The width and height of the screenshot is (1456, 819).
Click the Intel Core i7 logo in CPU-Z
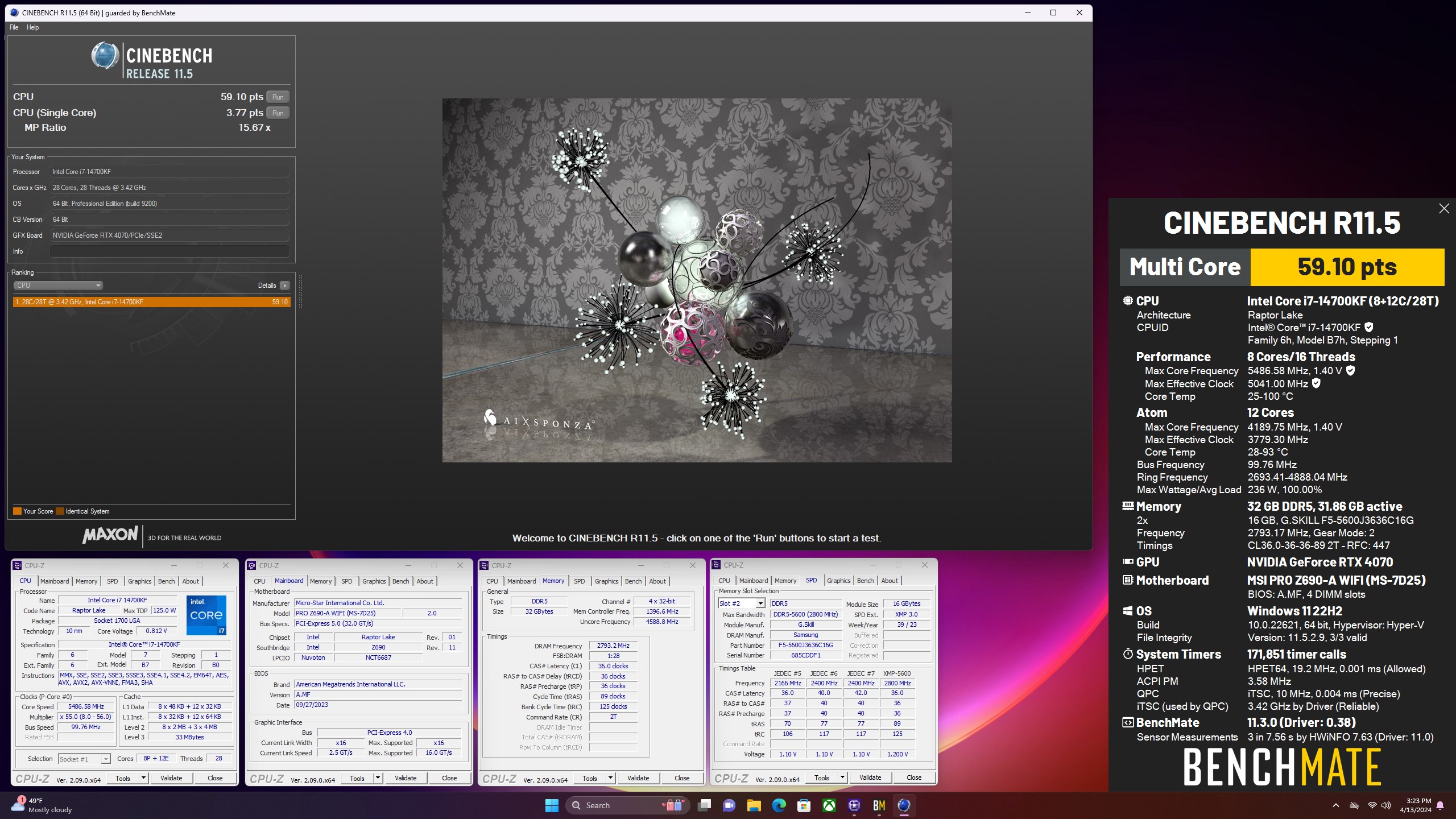pyautogui.click(x=206, y=615)
